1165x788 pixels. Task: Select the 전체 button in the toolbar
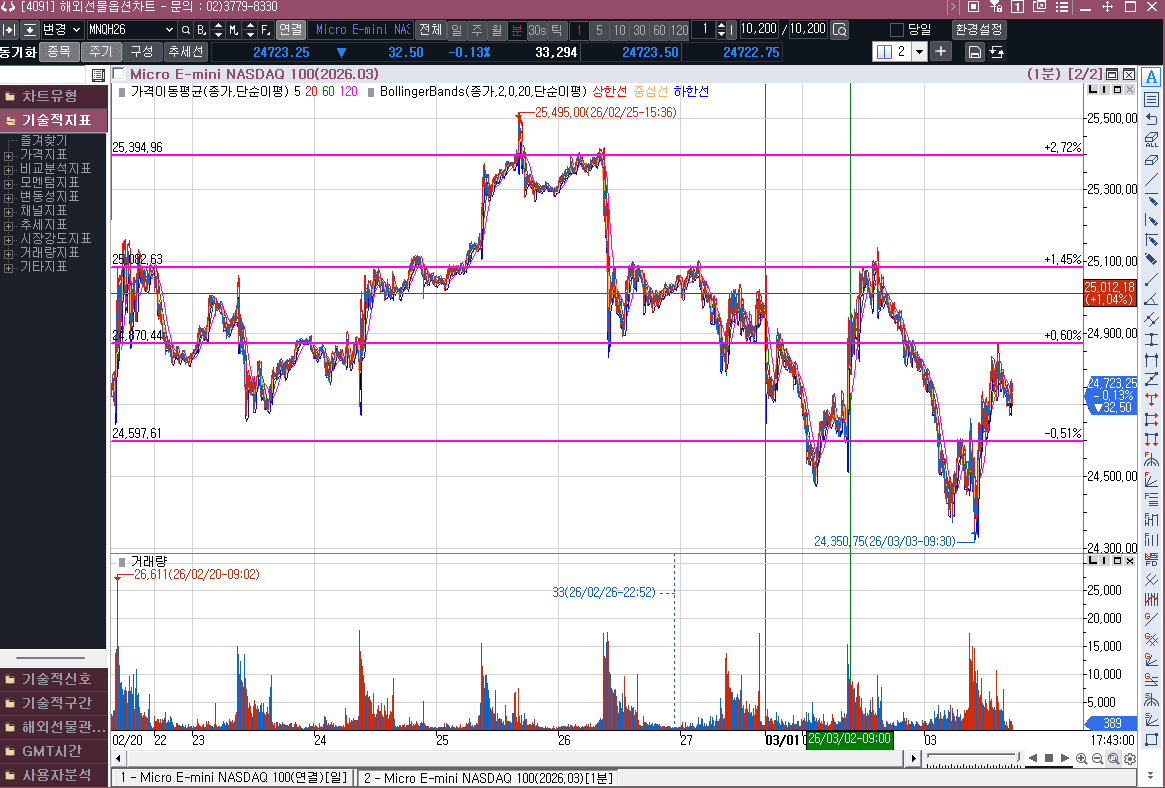pos(430,30)
